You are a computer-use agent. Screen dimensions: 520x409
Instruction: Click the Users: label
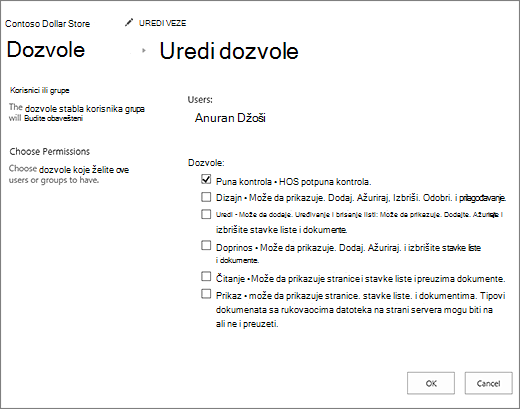pos(200,100)
